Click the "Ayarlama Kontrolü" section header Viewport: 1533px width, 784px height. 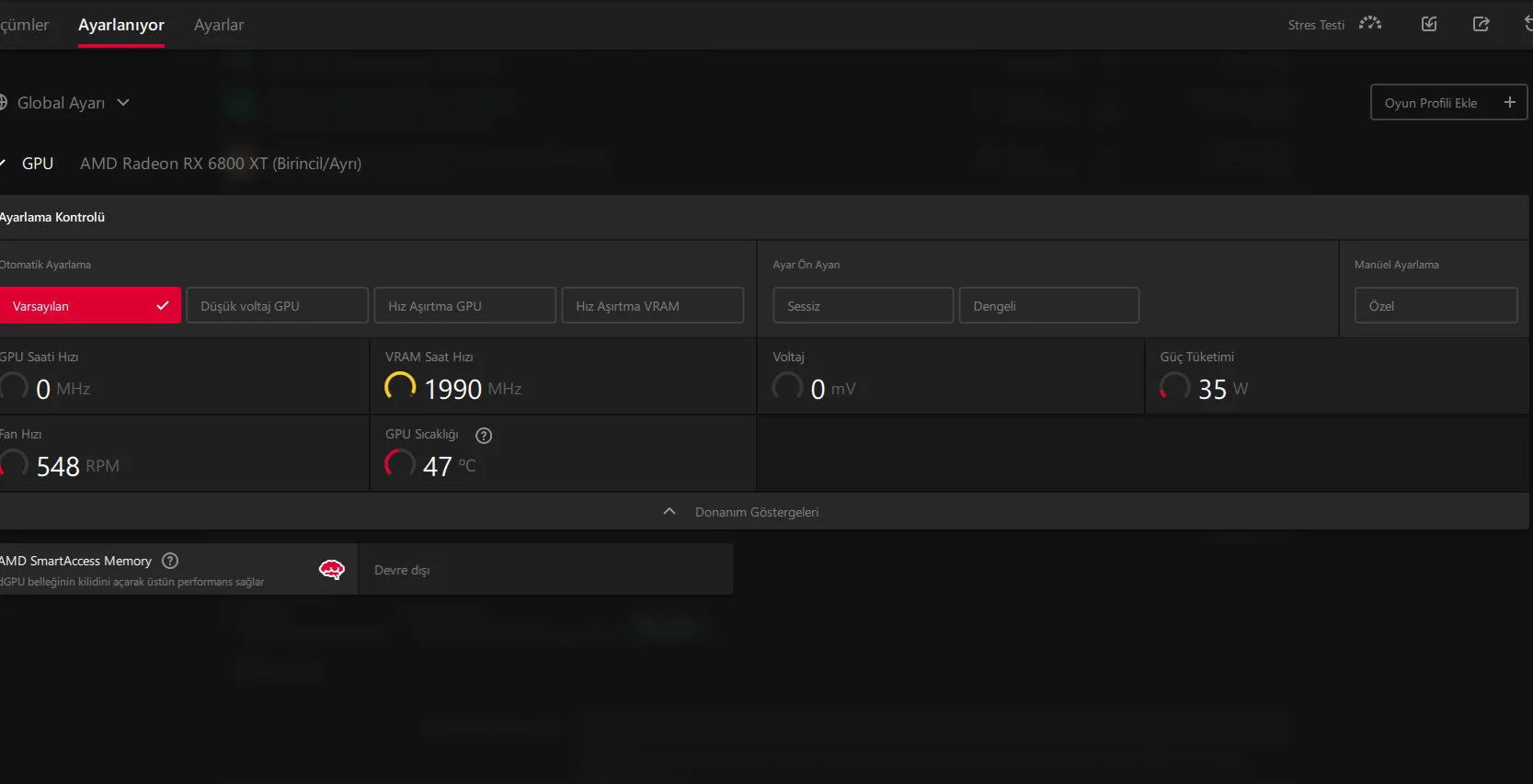pos(52,218)
